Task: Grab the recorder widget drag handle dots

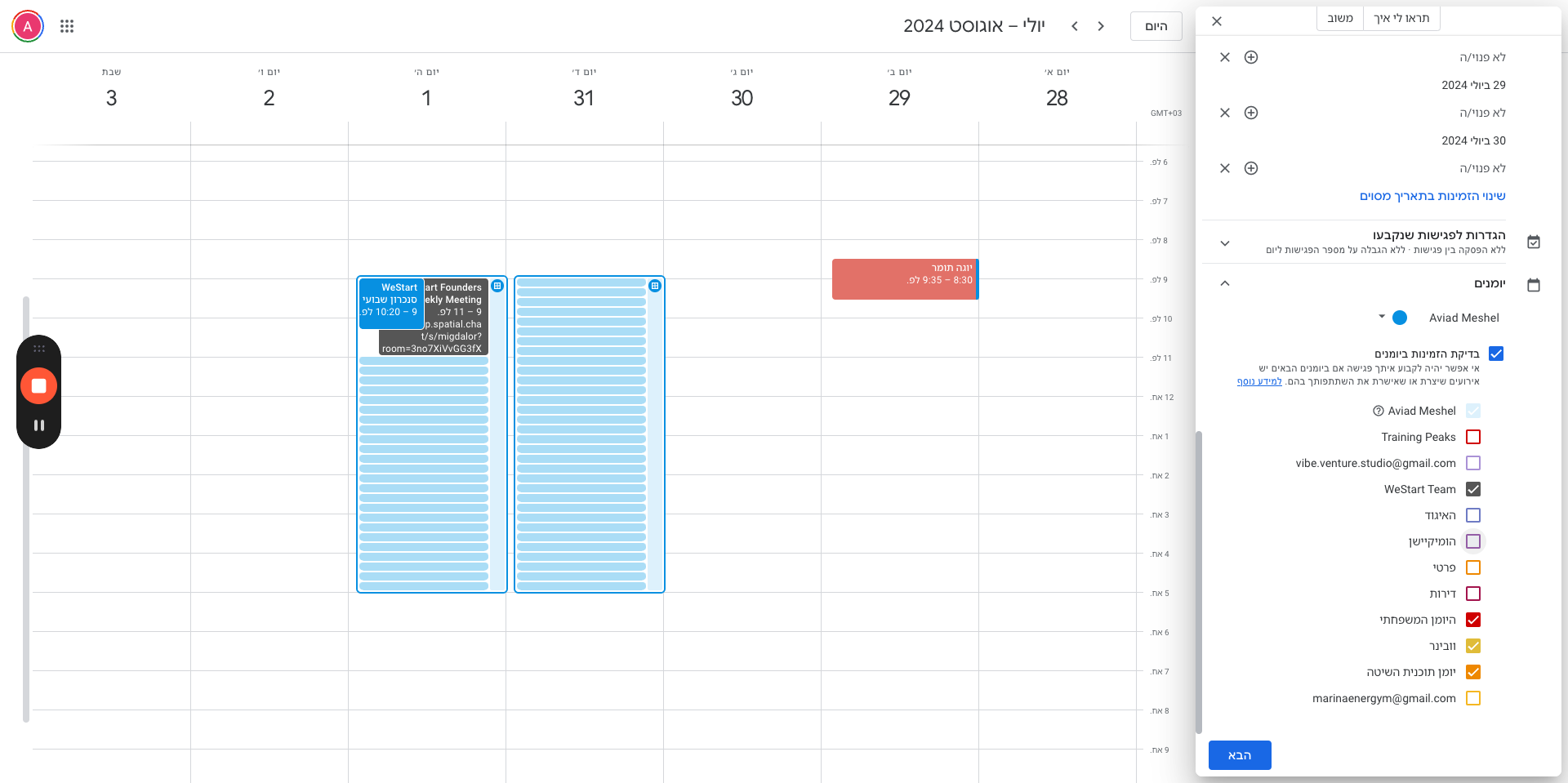Action: 38,349
